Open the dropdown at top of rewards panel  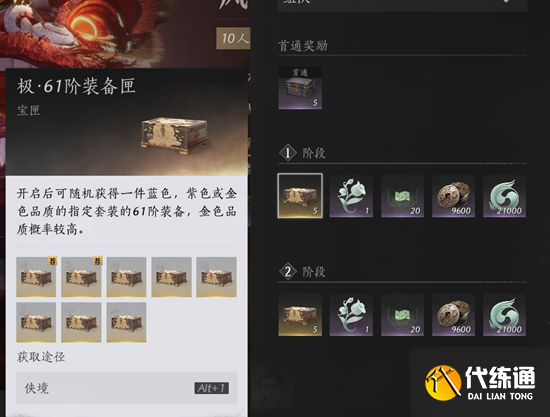pos(402,5)
